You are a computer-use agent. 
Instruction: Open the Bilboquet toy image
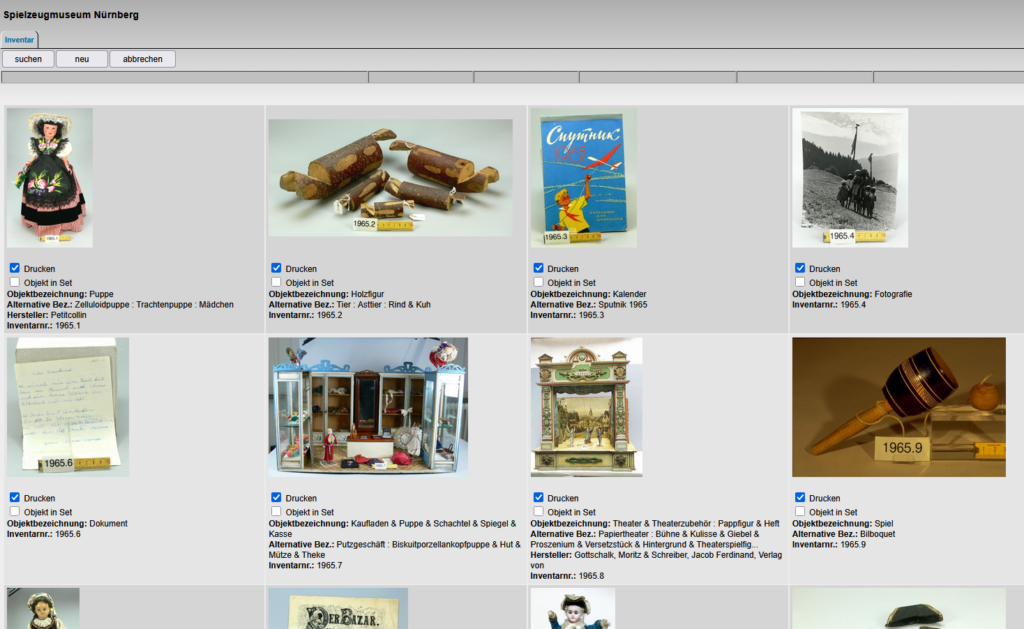(898, 407)
